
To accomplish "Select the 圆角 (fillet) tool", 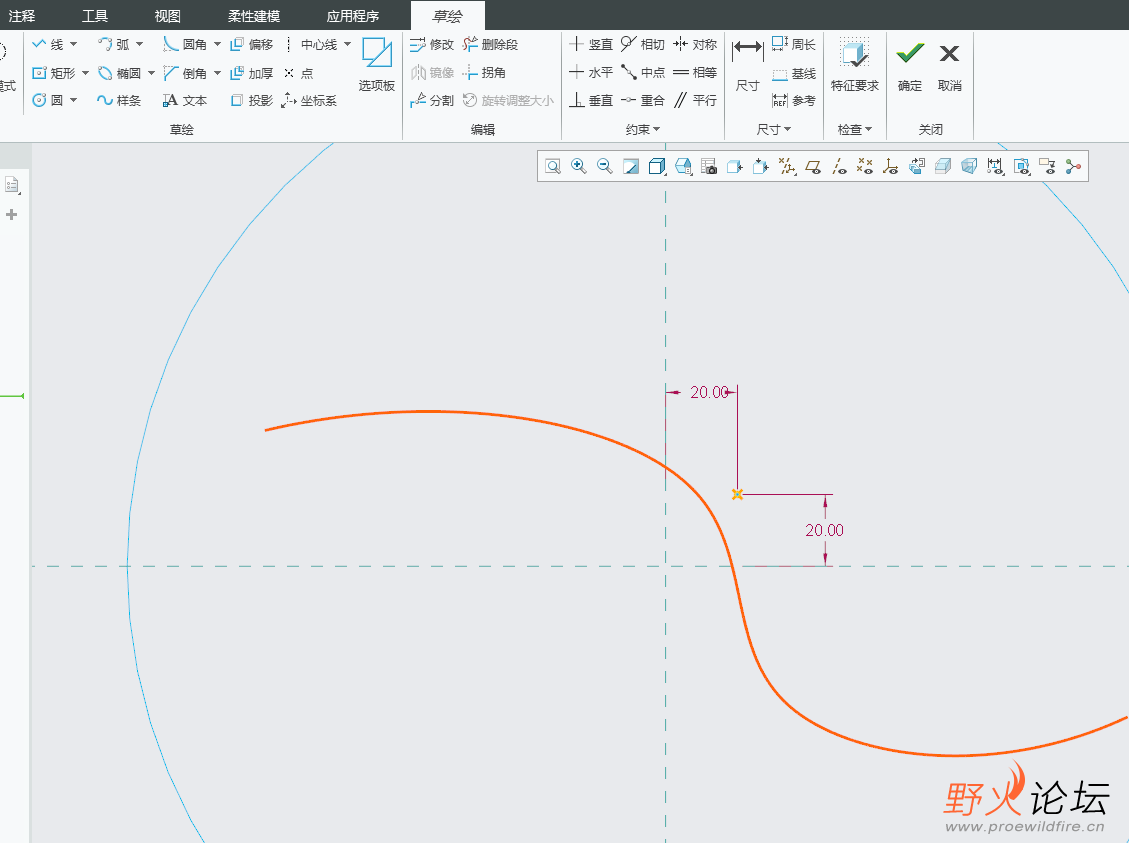I will click(185, 45).
